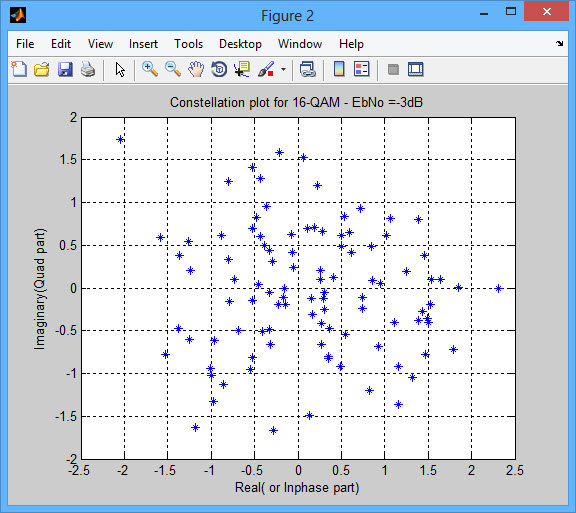Viewport: 576px width, 513px height.
Task: Insert a colorbar using toolbar icon
Action: [x=339, y=69]
